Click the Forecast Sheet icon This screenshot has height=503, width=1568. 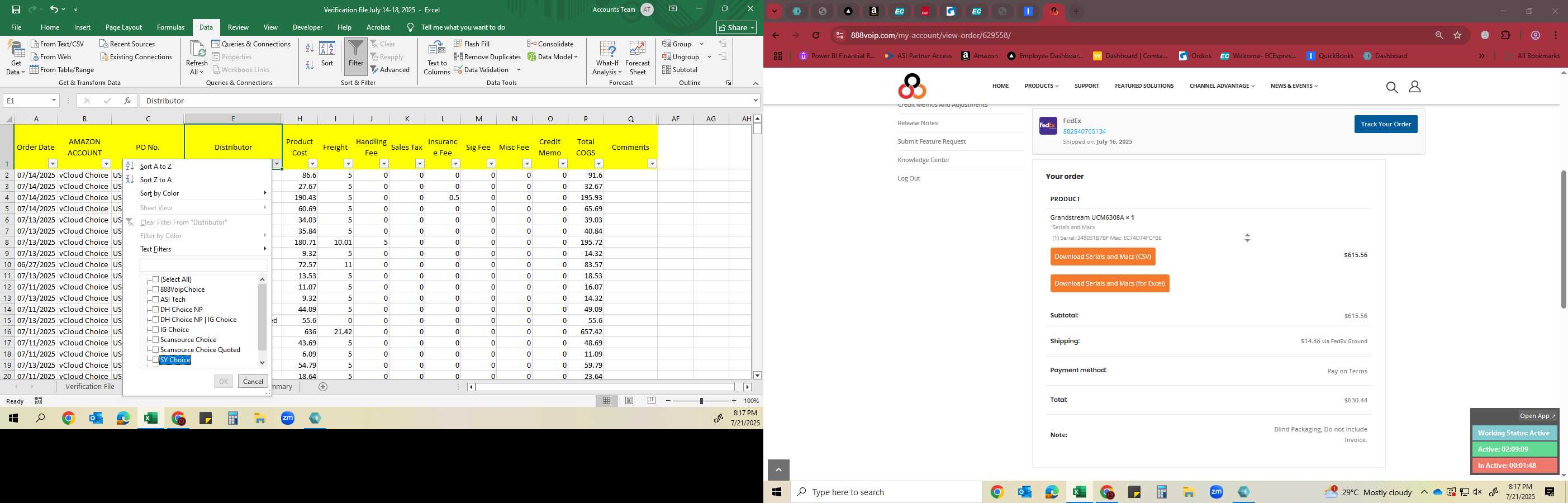[637, 57]
